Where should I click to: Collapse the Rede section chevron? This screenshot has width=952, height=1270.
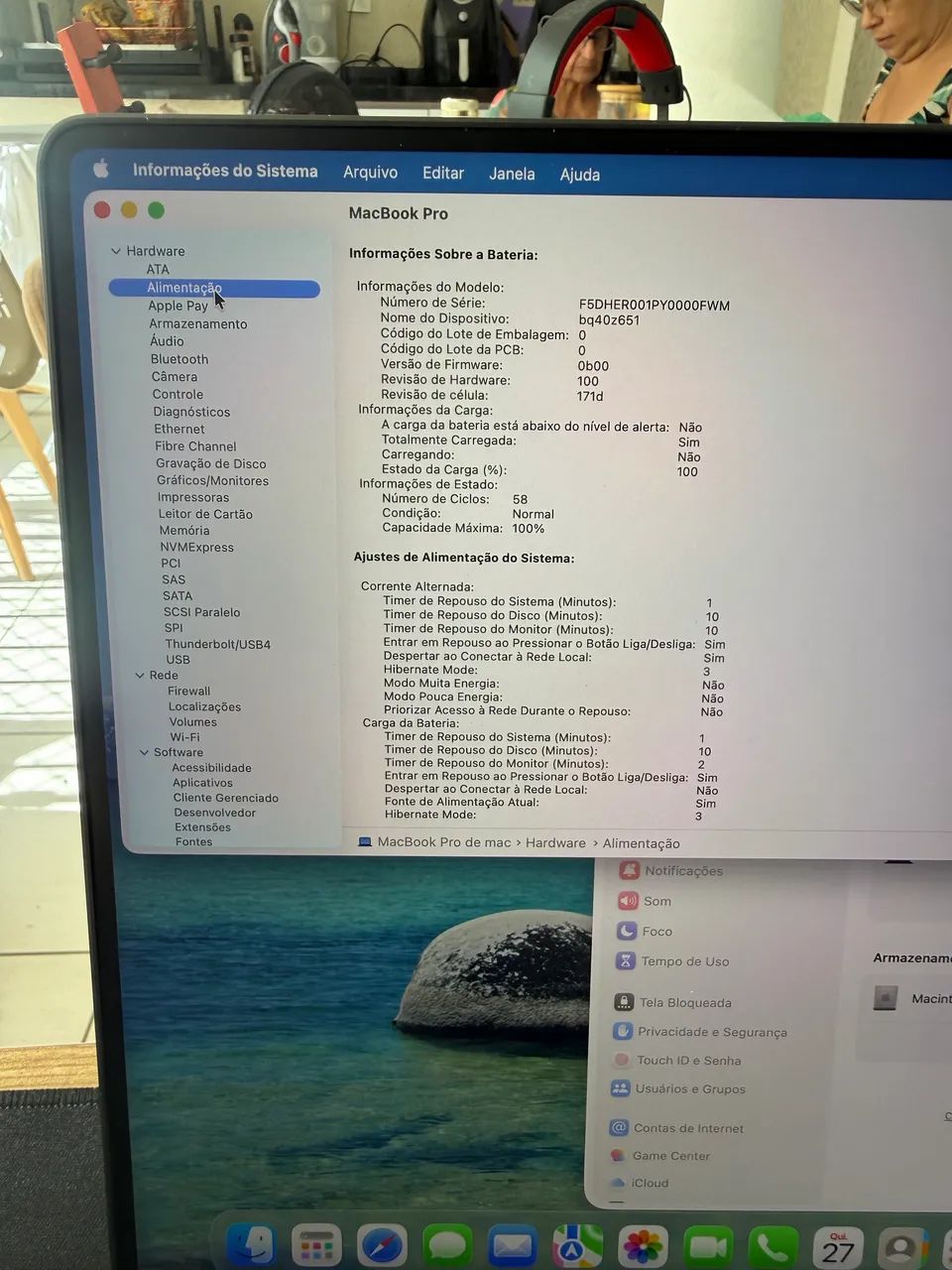point(140,675)
